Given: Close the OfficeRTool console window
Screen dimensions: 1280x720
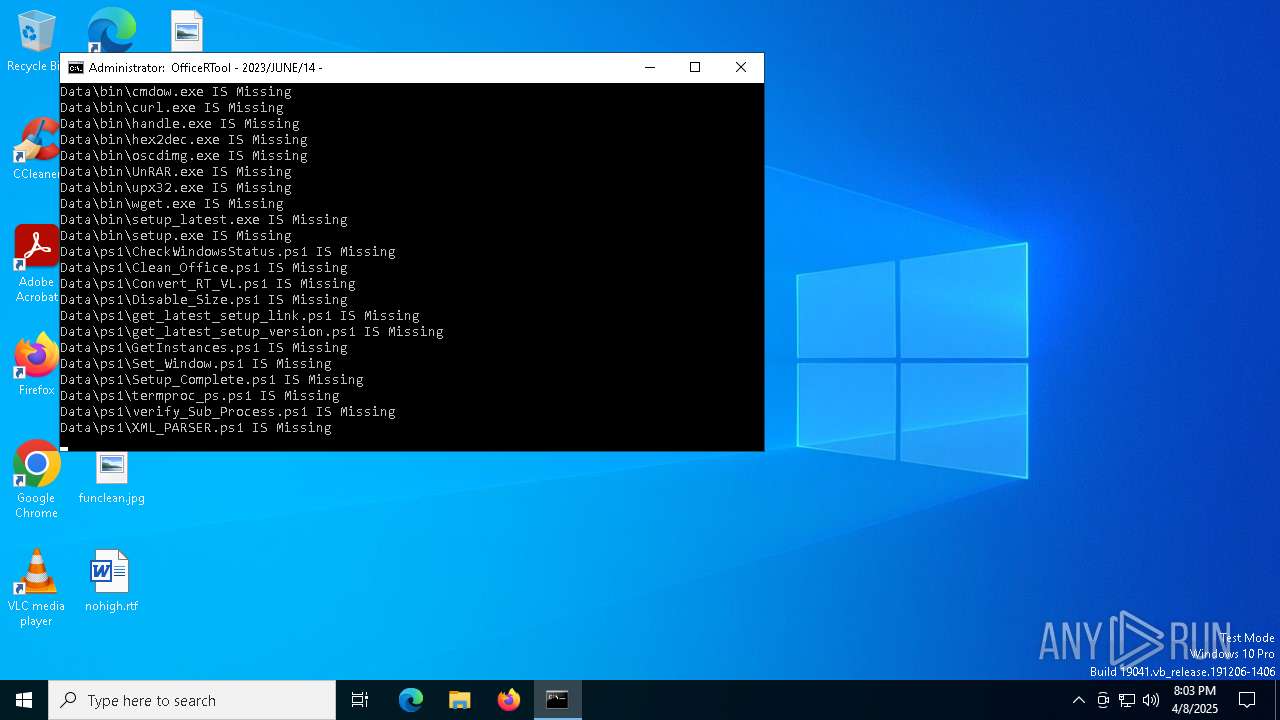Looking at the screenshot, I should point(741,68).
